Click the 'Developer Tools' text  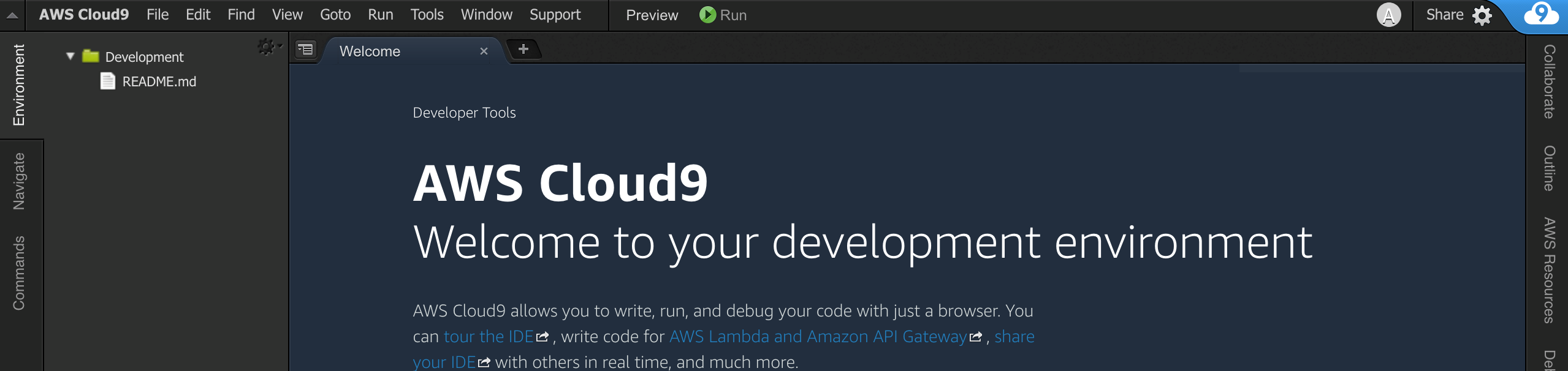[465, 113]
